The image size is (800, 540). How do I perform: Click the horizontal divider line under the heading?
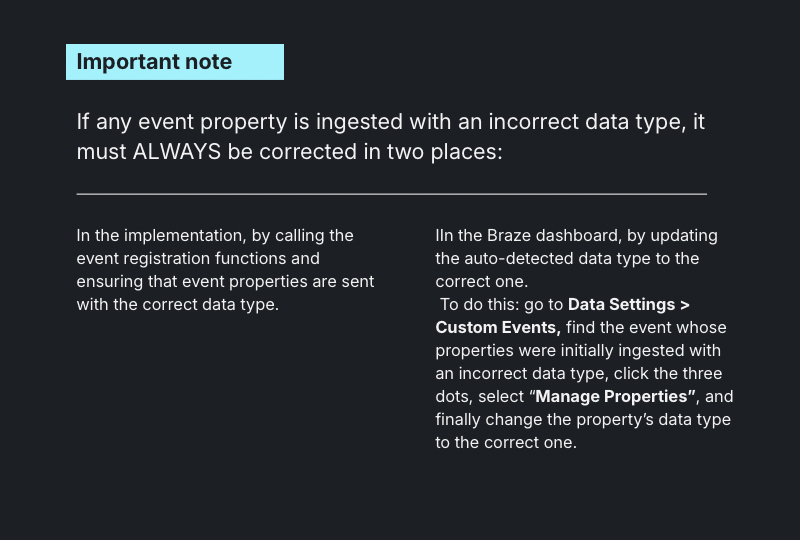pos(391,192)
